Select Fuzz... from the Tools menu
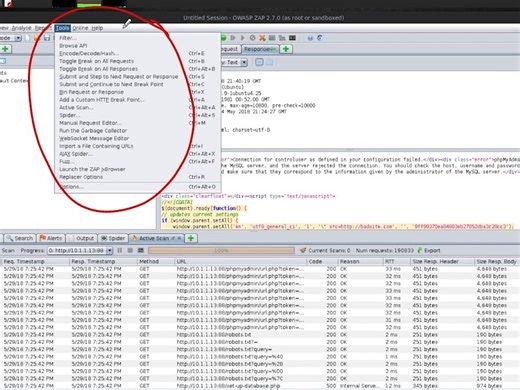Viewport: 520px width, 390px height. pyautogui.click(x=137, y=161)
